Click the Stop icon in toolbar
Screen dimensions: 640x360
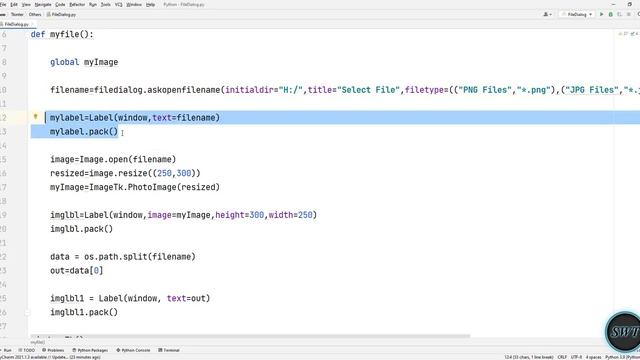629,15
